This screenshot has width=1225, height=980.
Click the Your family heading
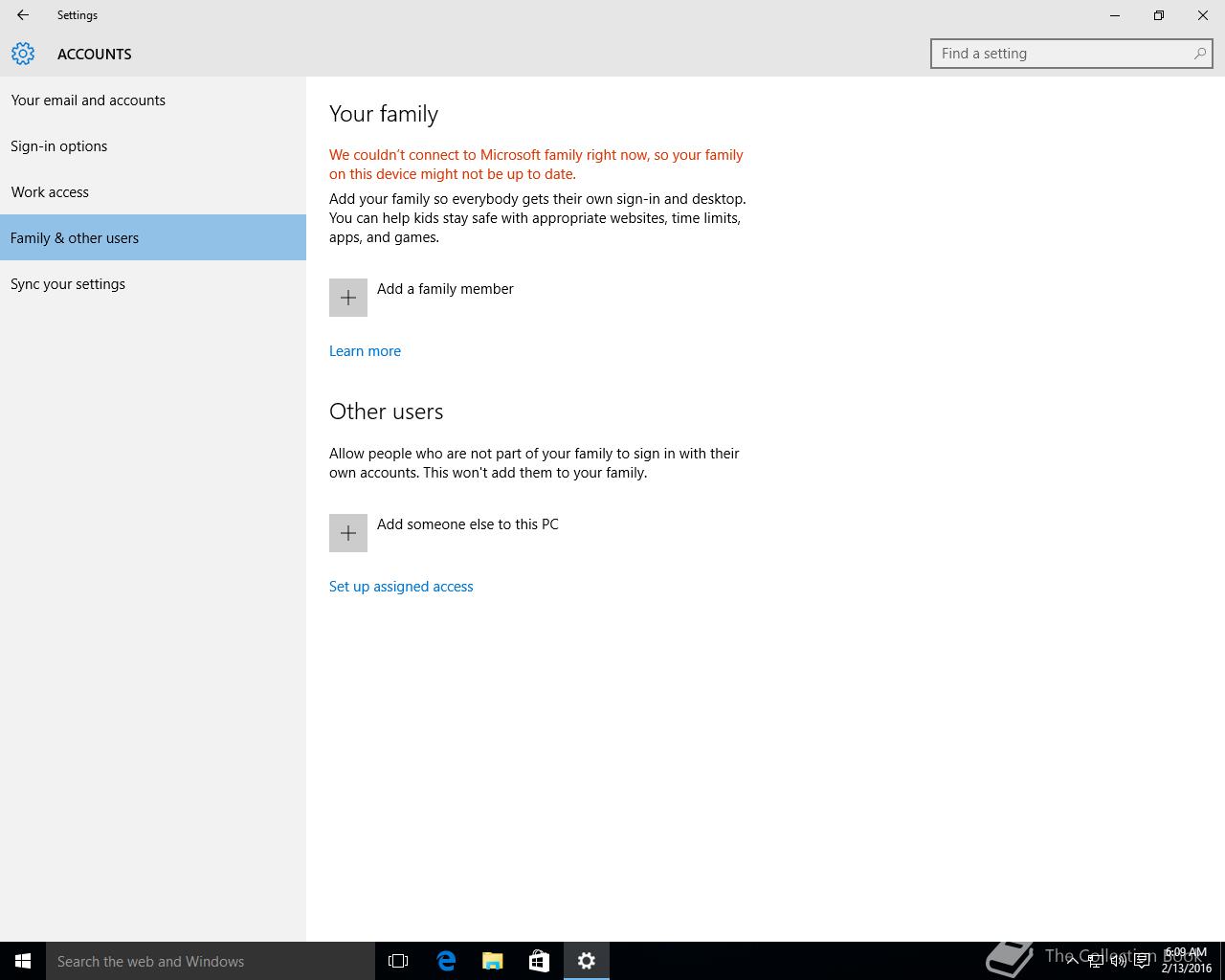pyautogui.click(x=384, y=114)
